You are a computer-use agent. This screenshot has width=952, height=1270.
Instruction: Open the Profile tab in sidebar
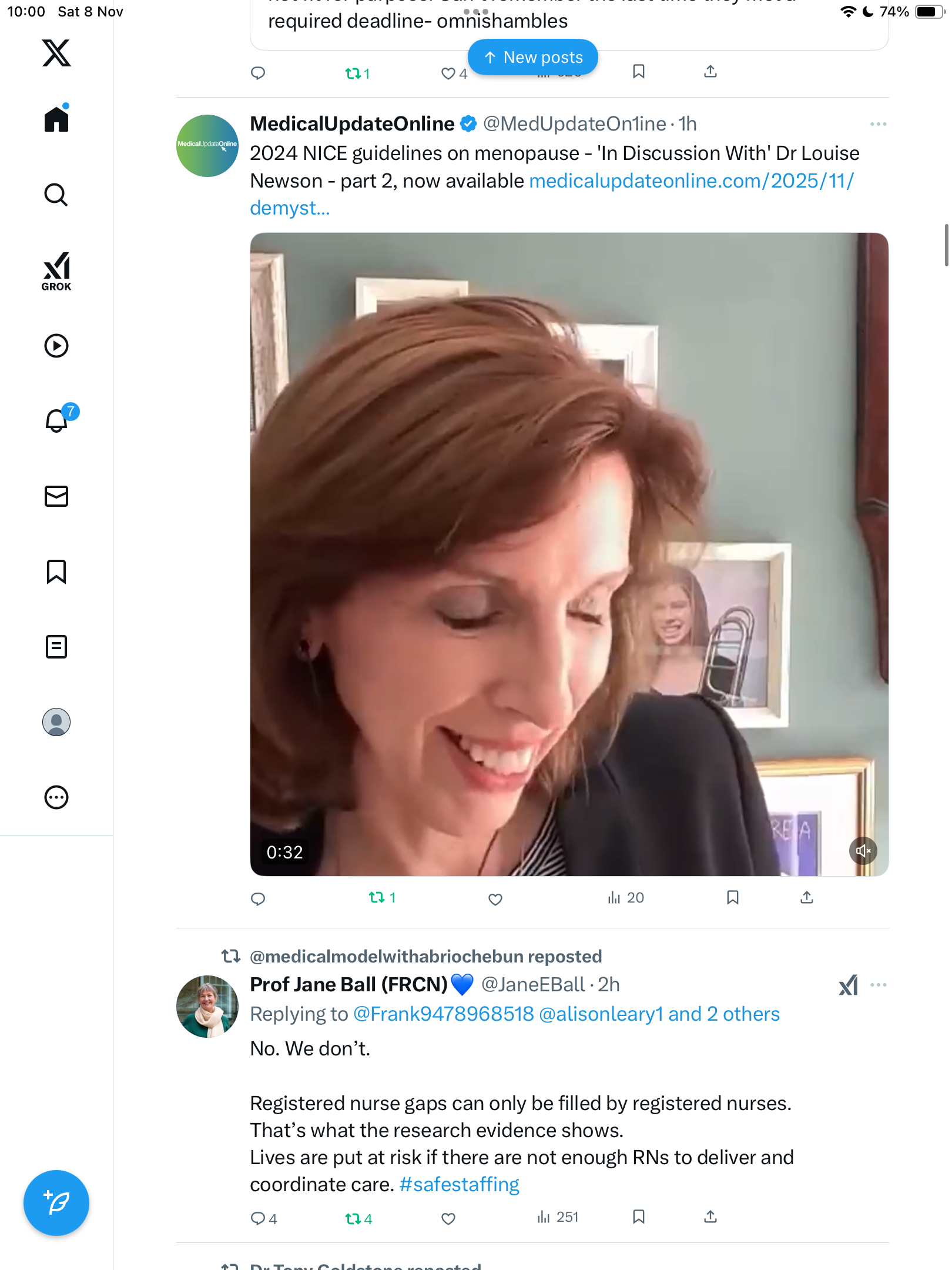point(56,722)
